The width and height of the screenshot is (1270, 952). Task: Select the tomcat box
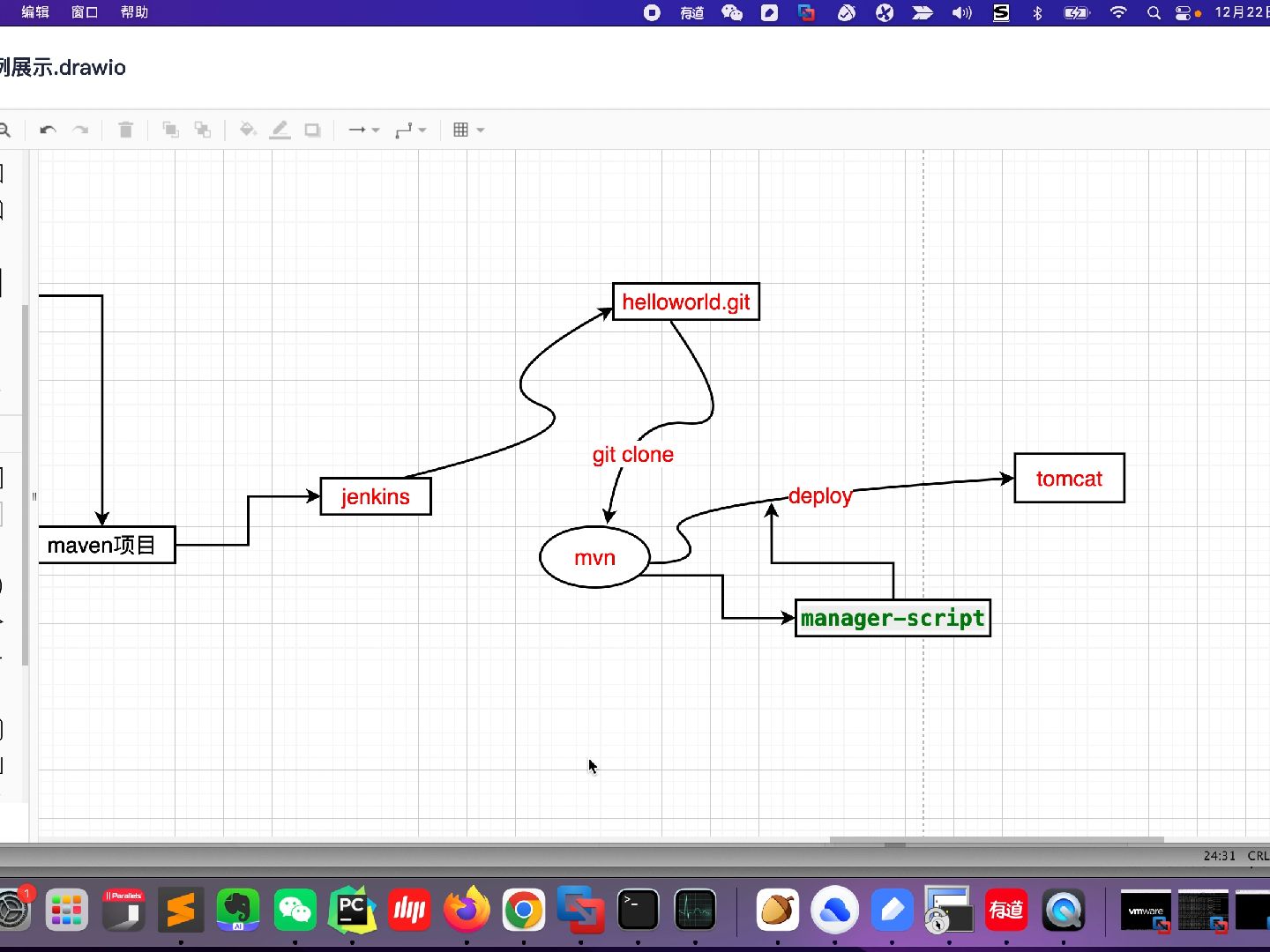(1069, 478)
